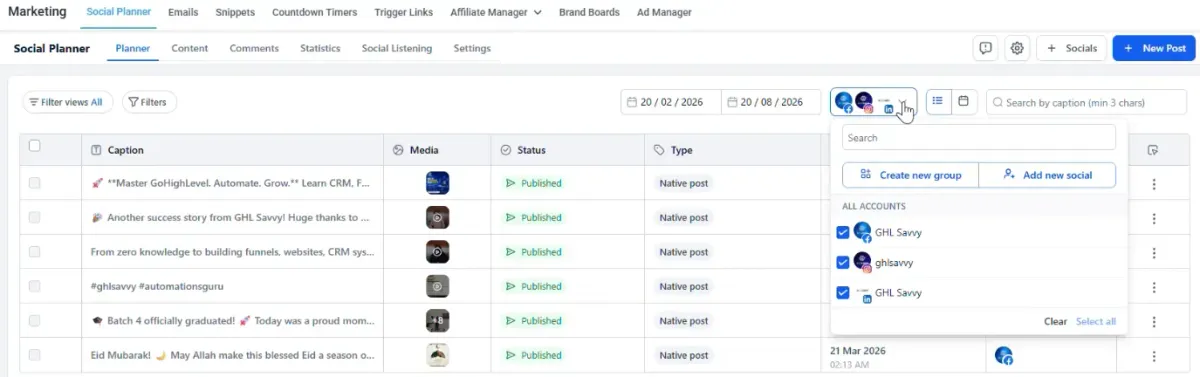Uncheck the GHL Savvy LinkedIn account
Screen dimensions: 1200x377
point(842,293)
